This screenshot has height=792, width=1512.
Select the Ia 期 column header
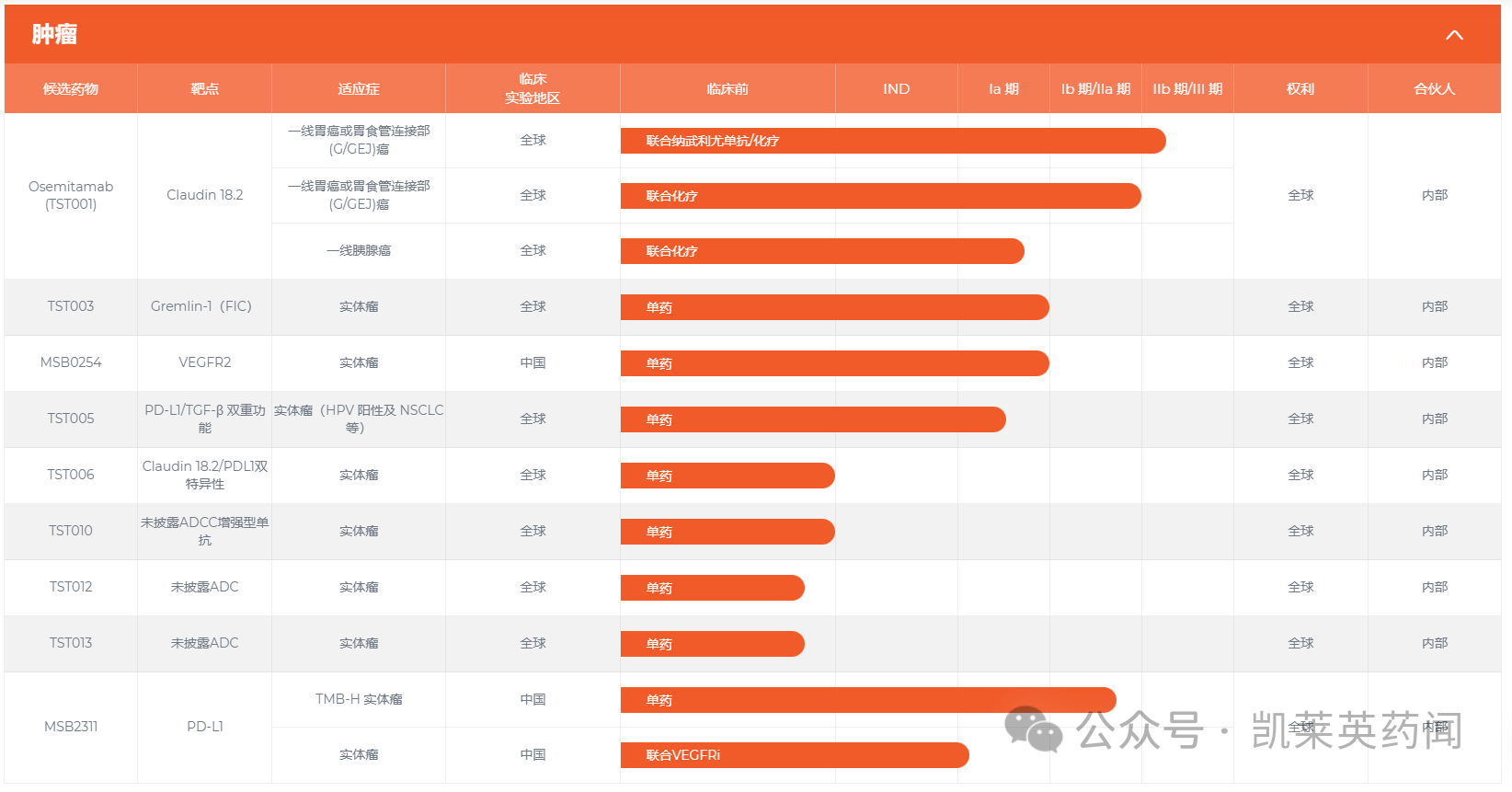coord(1003,89)
